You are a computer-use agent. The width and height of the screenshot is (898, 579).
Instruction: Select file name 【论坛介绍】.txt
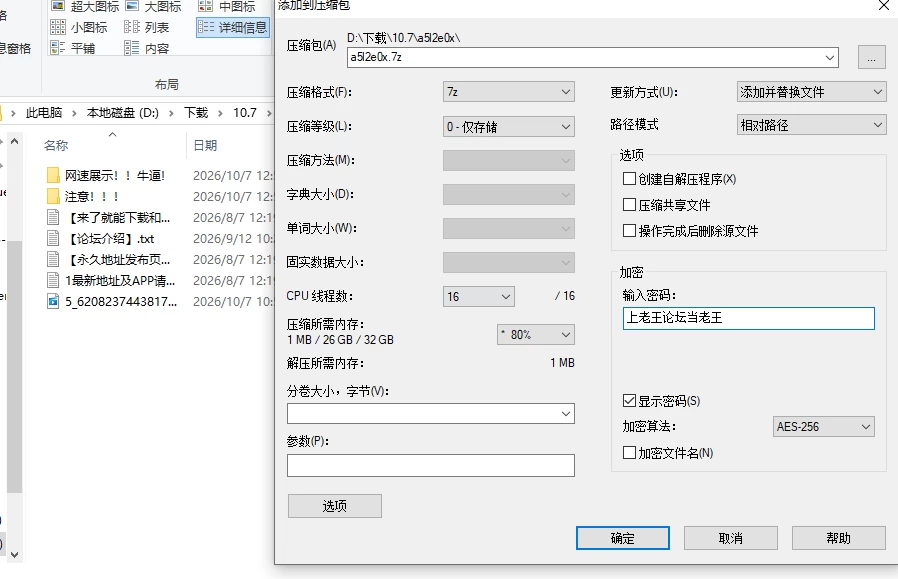tap(111, 239)
